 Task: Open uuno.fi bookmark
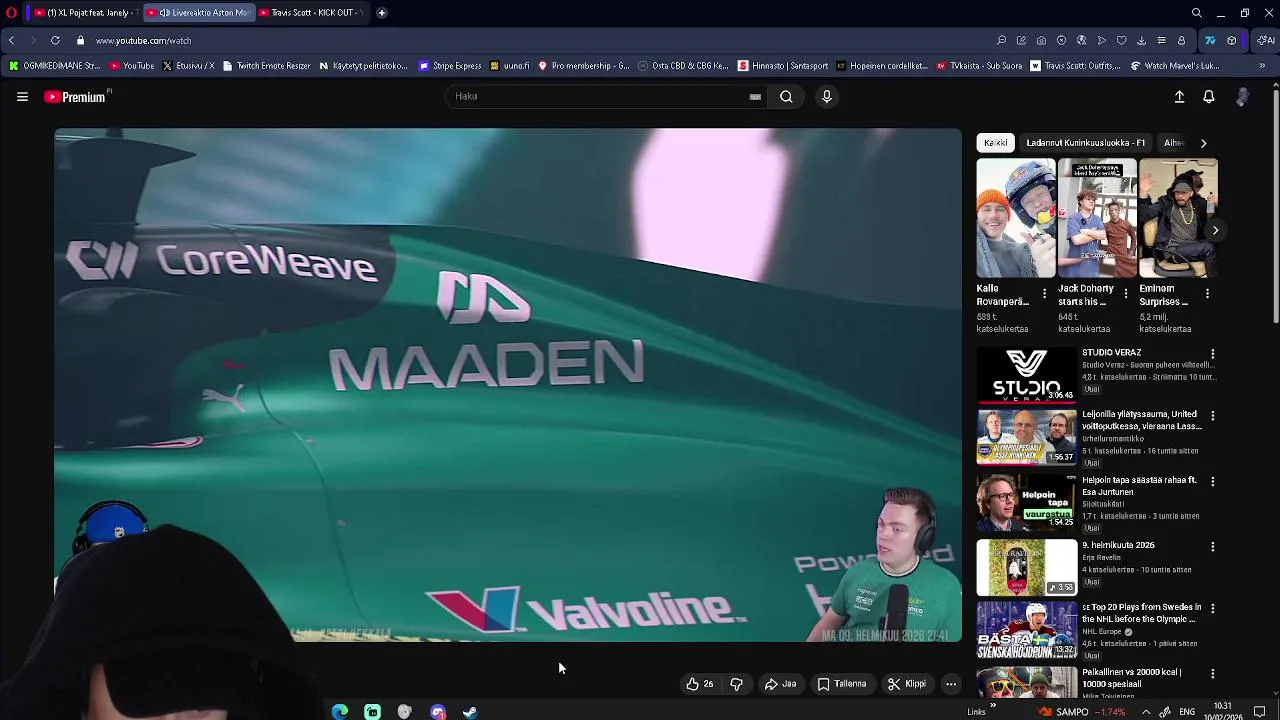pos(509,66)
